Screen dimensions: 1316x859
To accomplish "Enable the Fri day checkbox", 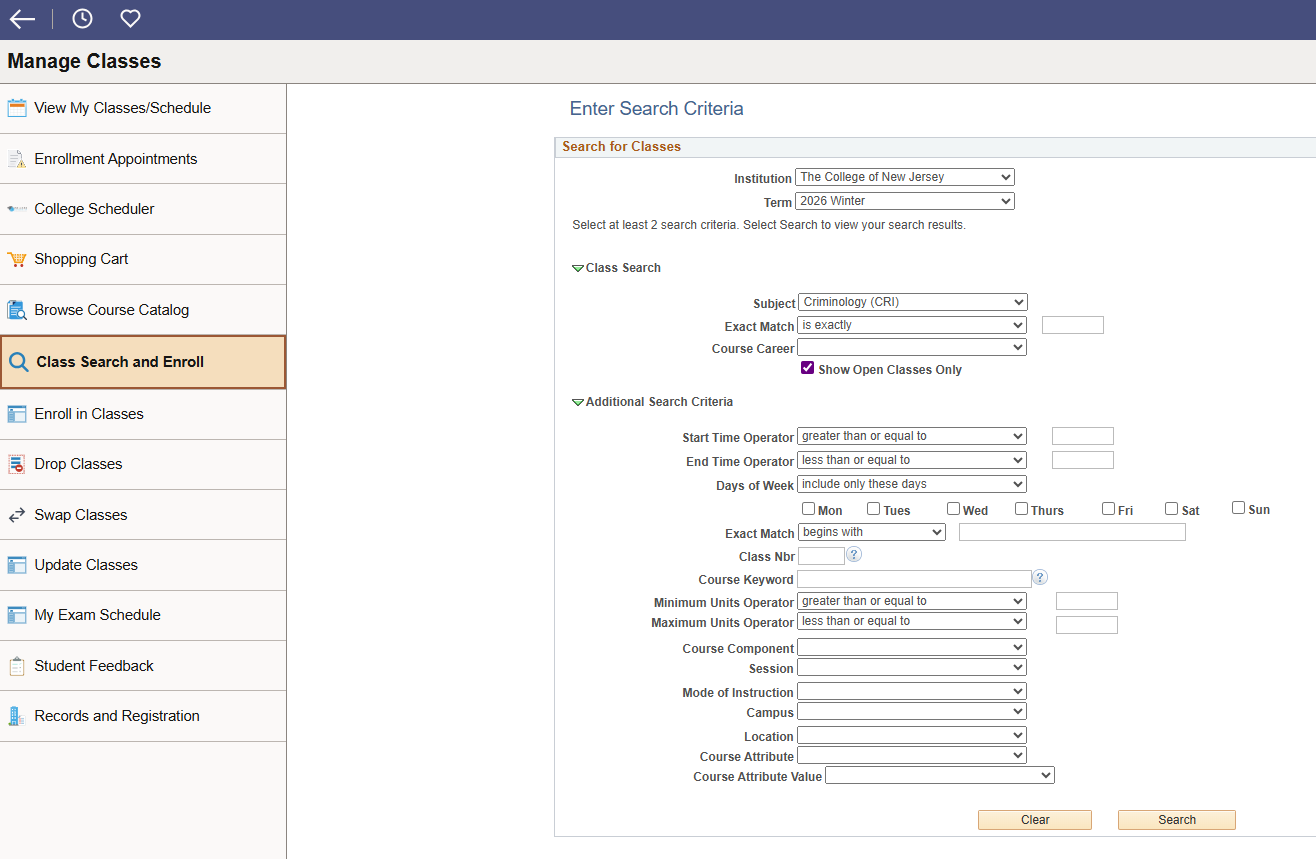I will 1108,509.
